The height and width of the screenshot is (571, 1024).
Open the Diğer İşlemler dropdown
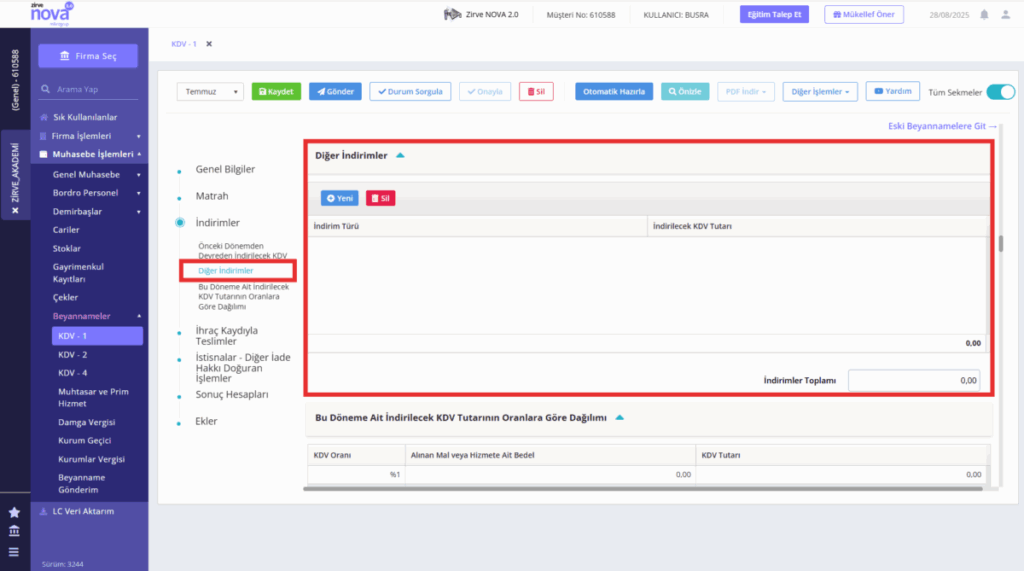pyautogui.click(x=820, y=91)
